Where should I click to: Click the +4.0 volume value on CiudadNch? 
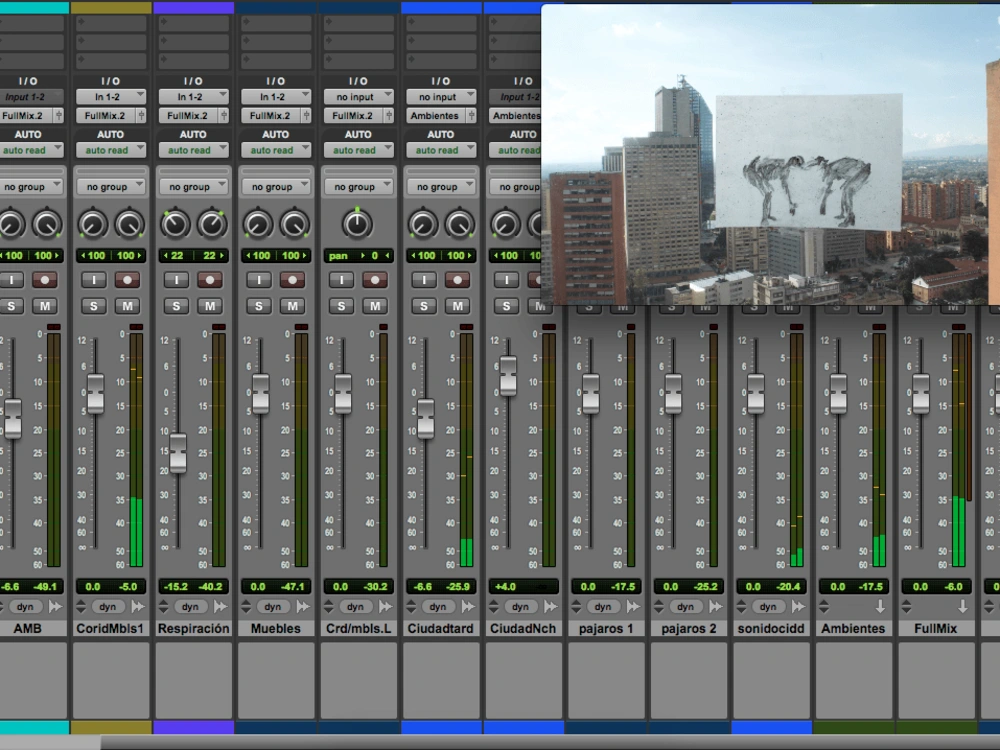(504, 587)
